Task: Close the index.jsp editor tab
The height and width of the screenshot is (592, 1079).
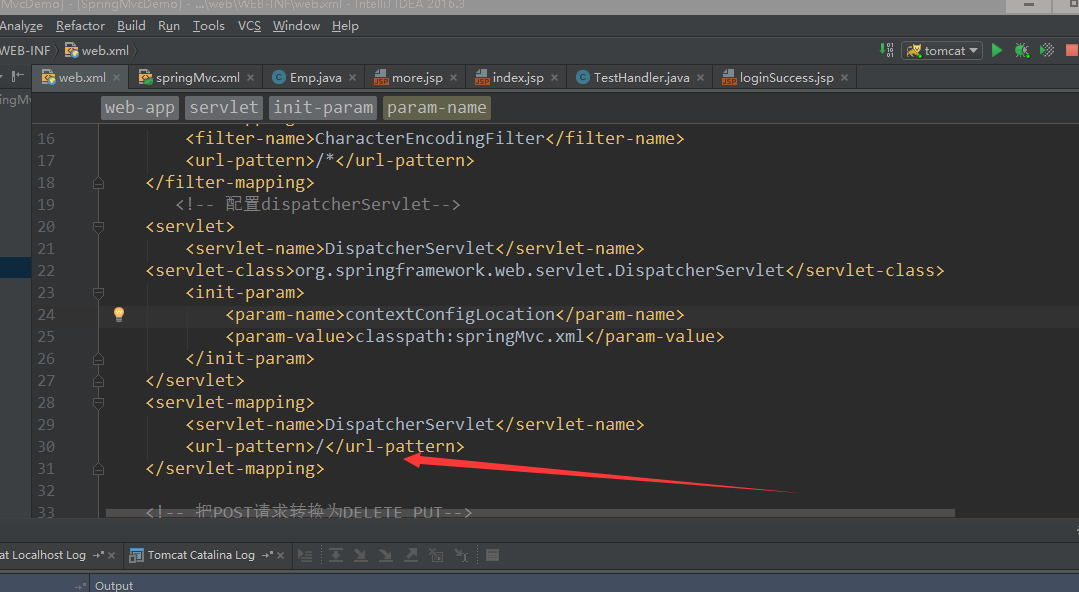Action: tap(555, 78)
